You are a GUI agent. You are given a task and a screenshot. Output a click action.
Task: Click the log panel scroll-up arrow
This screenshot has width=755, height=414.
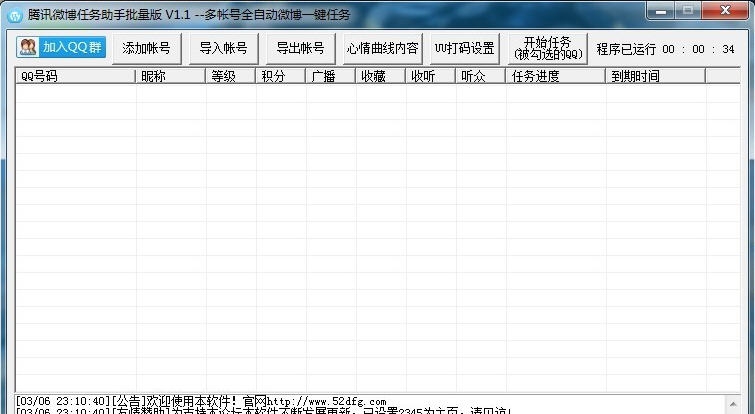pos(733,404)
